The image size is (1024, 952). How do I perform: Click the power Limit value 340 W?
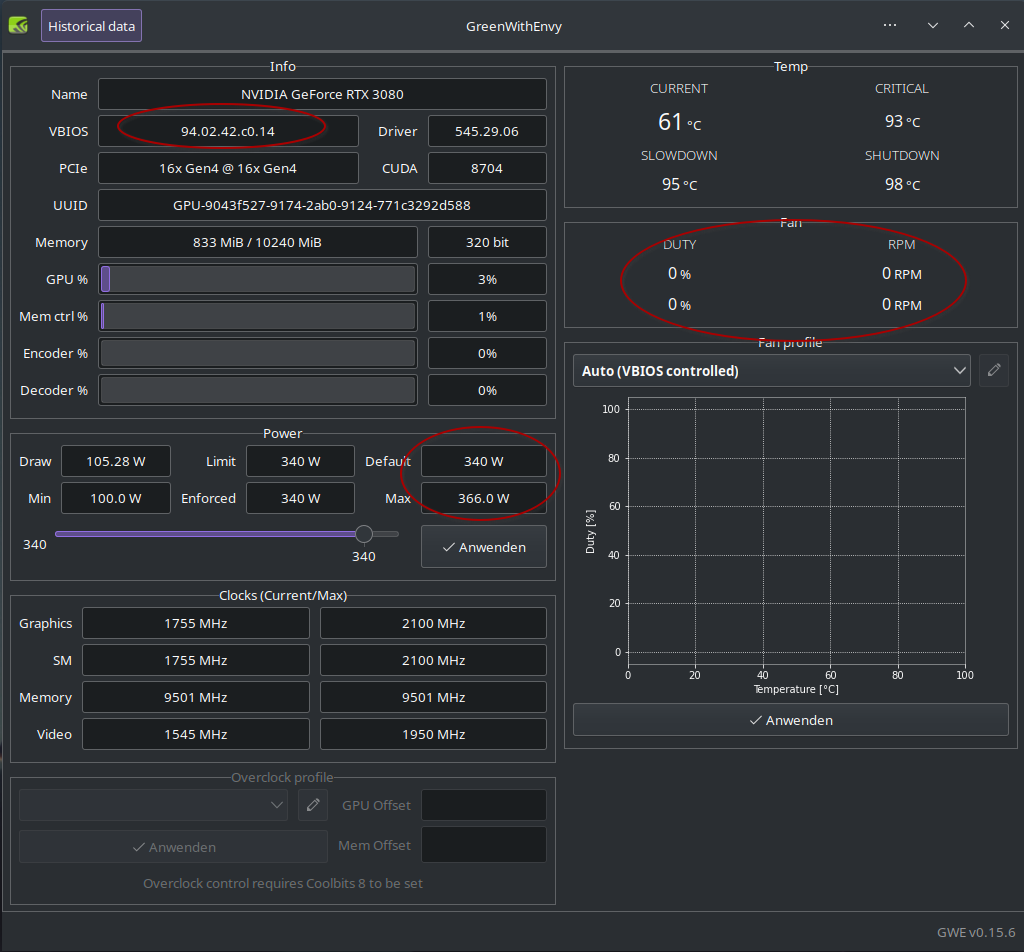click(x=300, y=461)
